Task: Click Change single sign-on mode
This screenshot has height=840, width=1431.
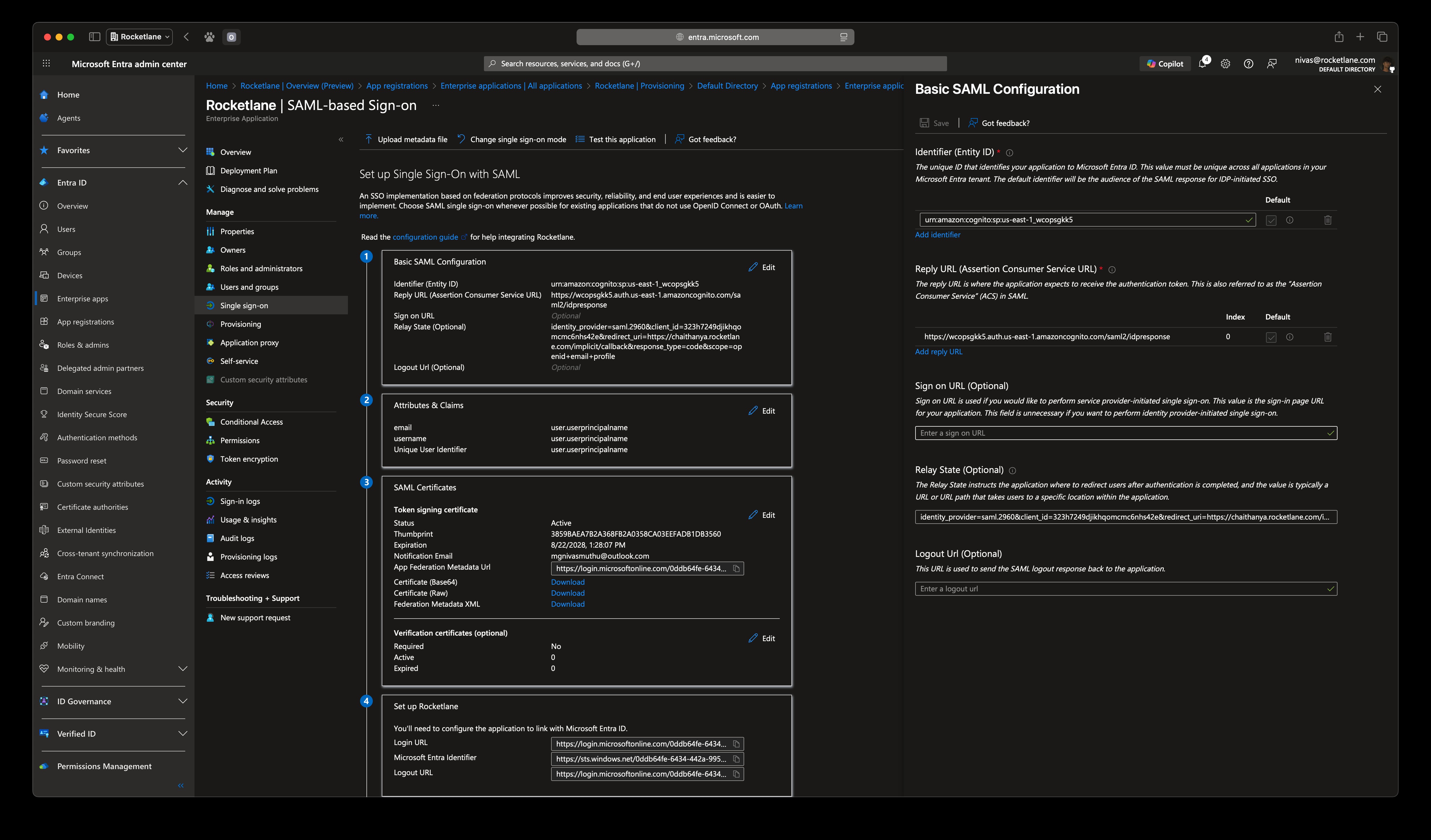Action: click(x=512, y=140)
